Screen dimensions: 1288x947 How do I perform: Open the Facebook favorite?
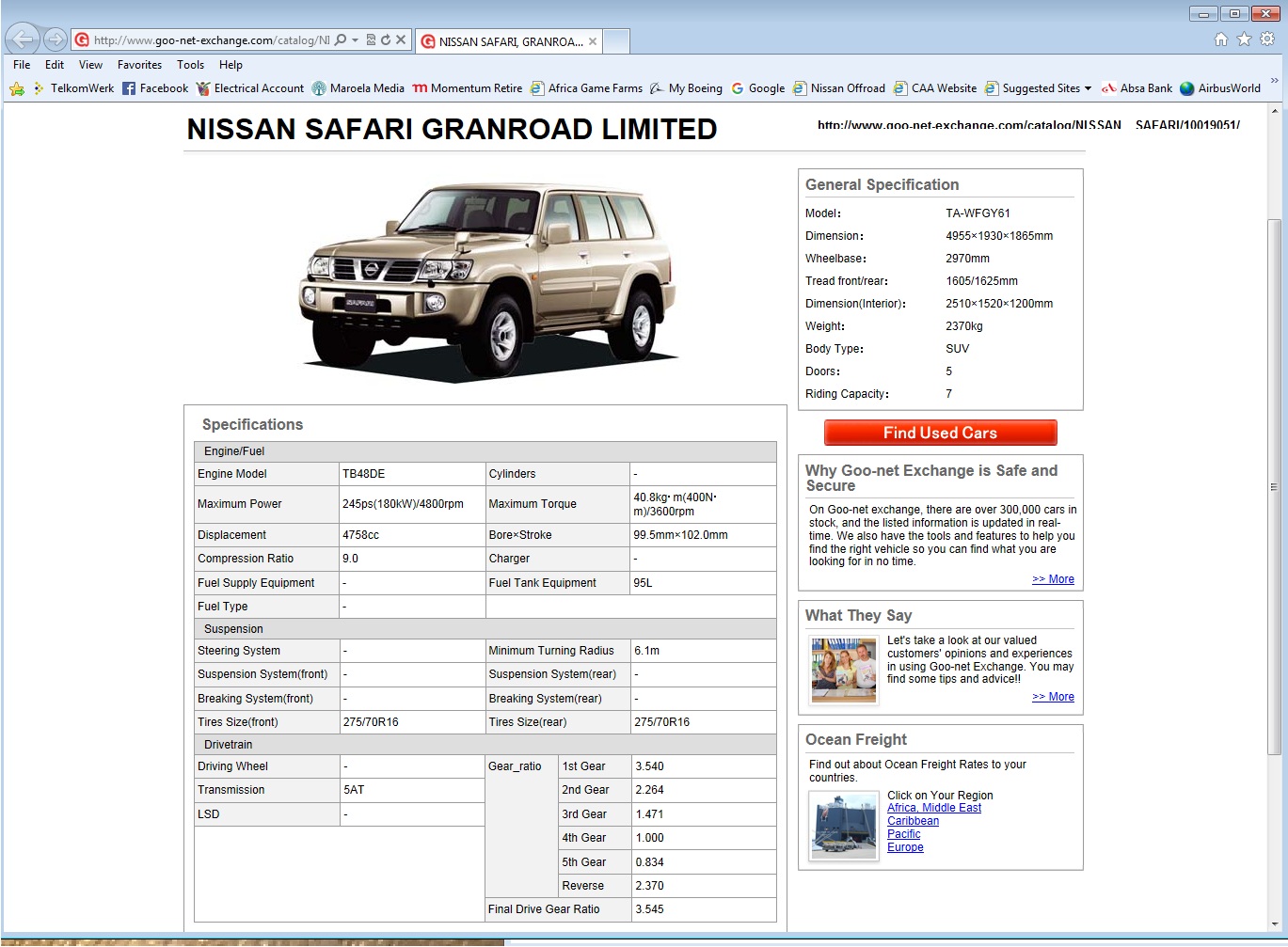(155, 88)
